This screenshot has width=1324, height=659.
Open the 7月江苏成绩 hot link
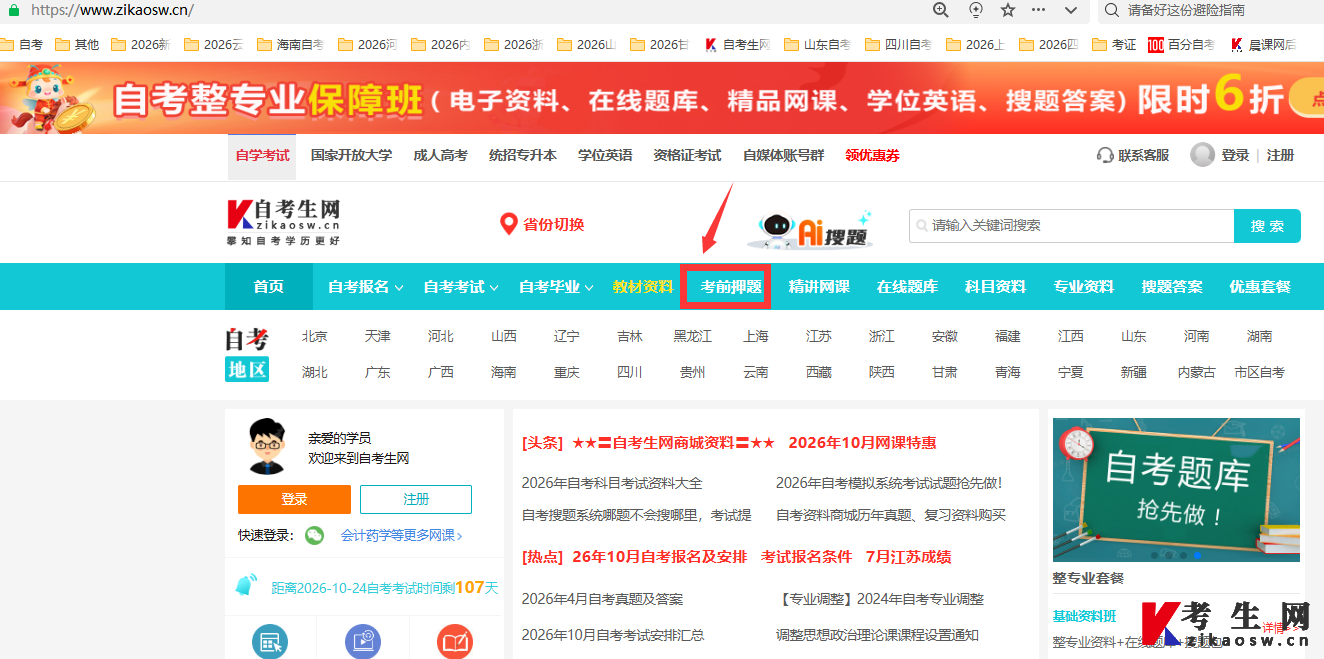coord(908,557)
